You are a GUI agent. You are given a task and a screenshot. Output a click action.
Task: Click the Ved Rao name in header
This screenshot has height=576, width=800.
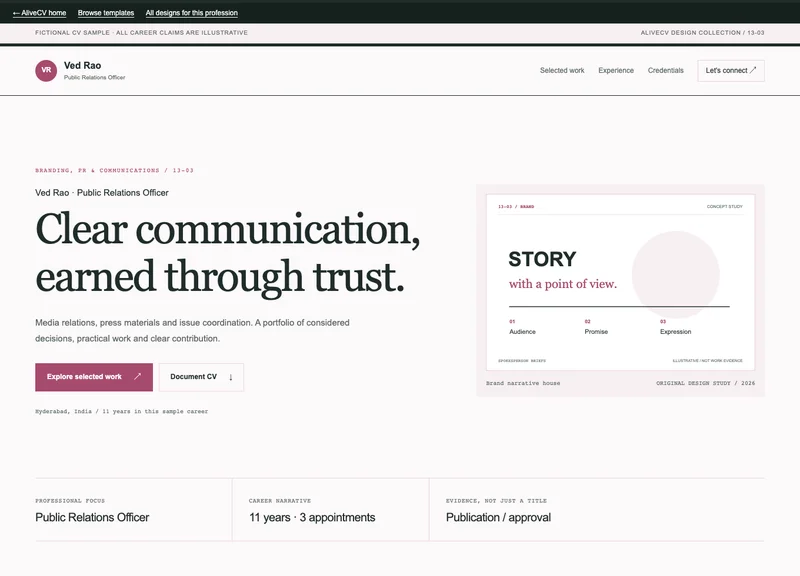82,65
